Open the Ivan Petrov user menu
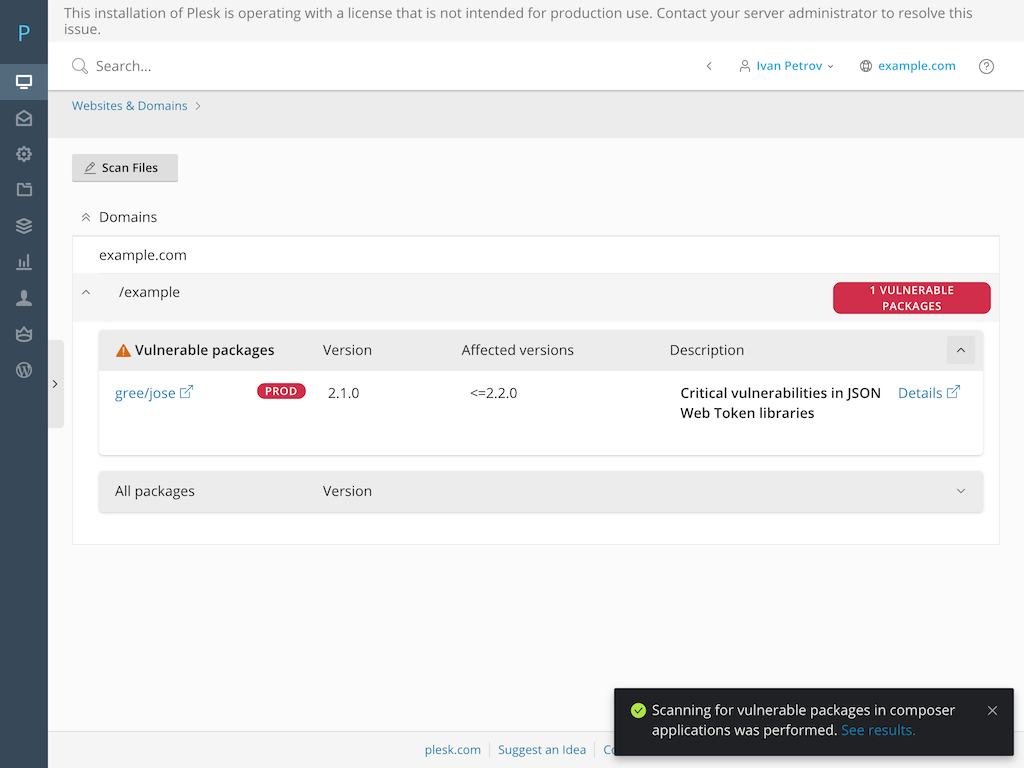1024x768 pixels. click(787, 66)
